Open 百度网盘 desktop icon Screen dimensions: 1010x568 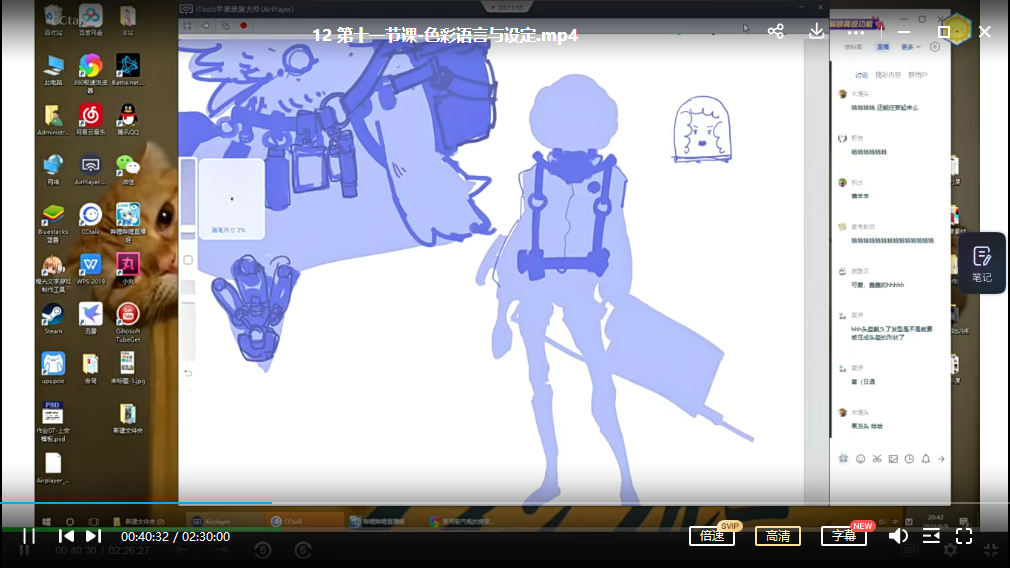[90, 20]
